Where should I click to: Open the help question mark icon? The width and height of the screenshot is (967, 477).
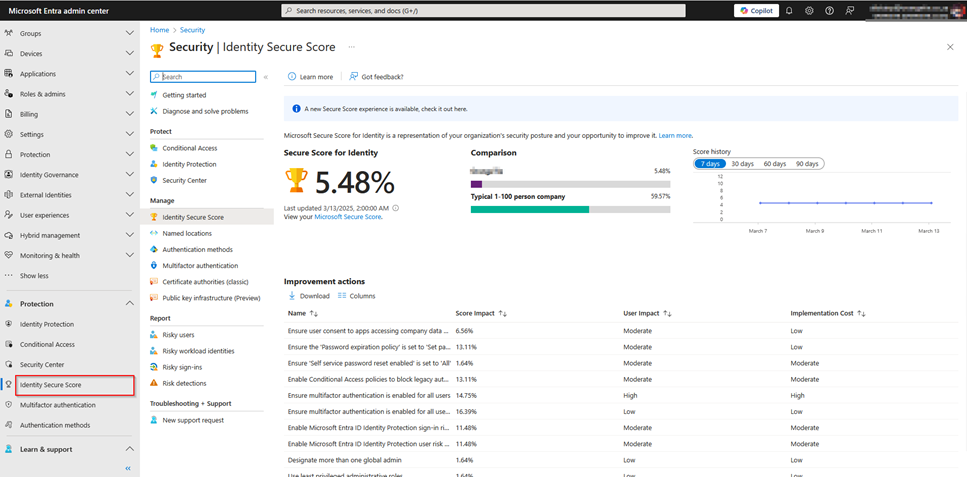[x=829, y=10]
